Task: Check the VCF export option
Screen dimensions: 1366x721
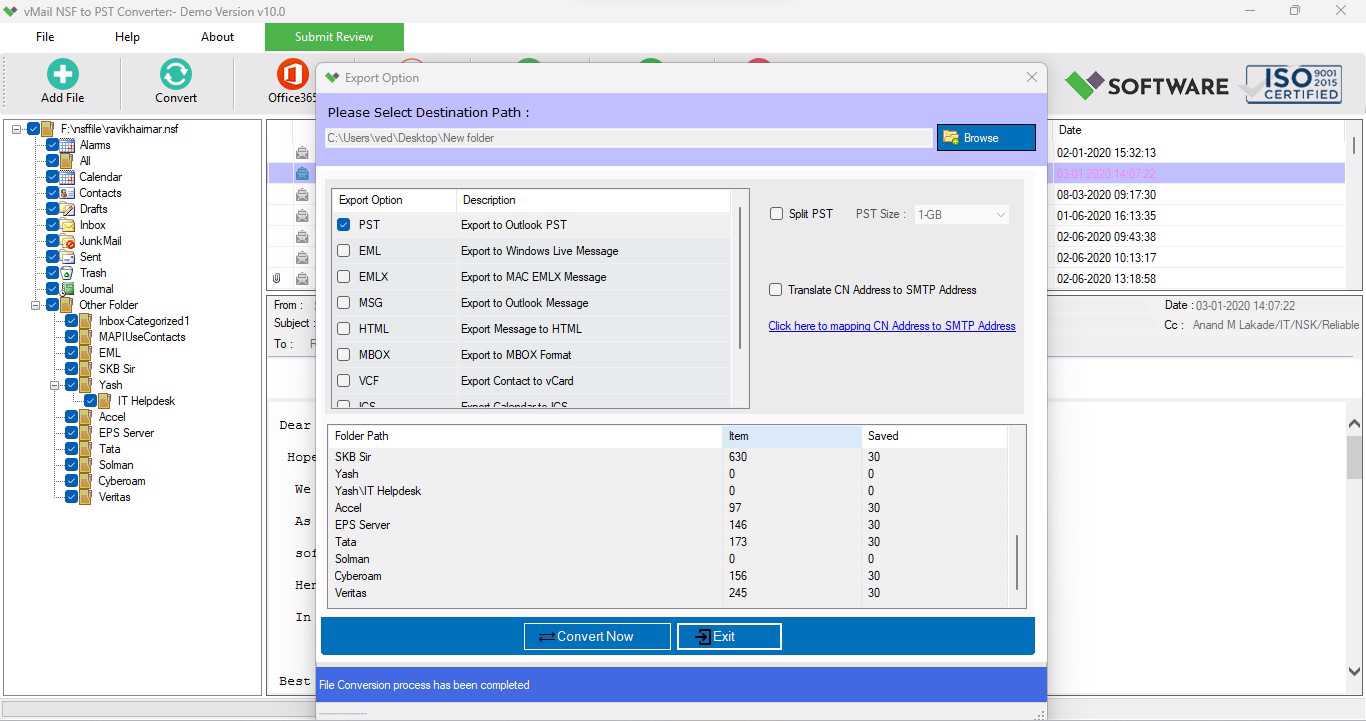Action: [344, 381]
